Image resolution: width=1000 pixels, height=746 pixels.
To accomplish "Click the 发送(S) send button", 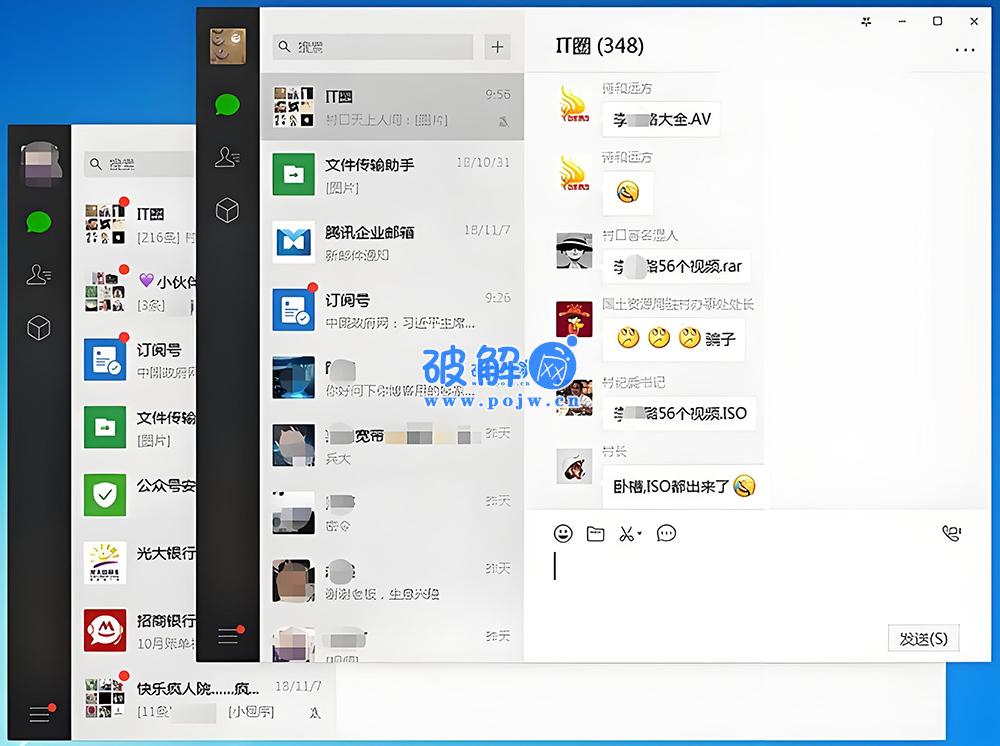I will pyautogui.click(x=923, y=638).
